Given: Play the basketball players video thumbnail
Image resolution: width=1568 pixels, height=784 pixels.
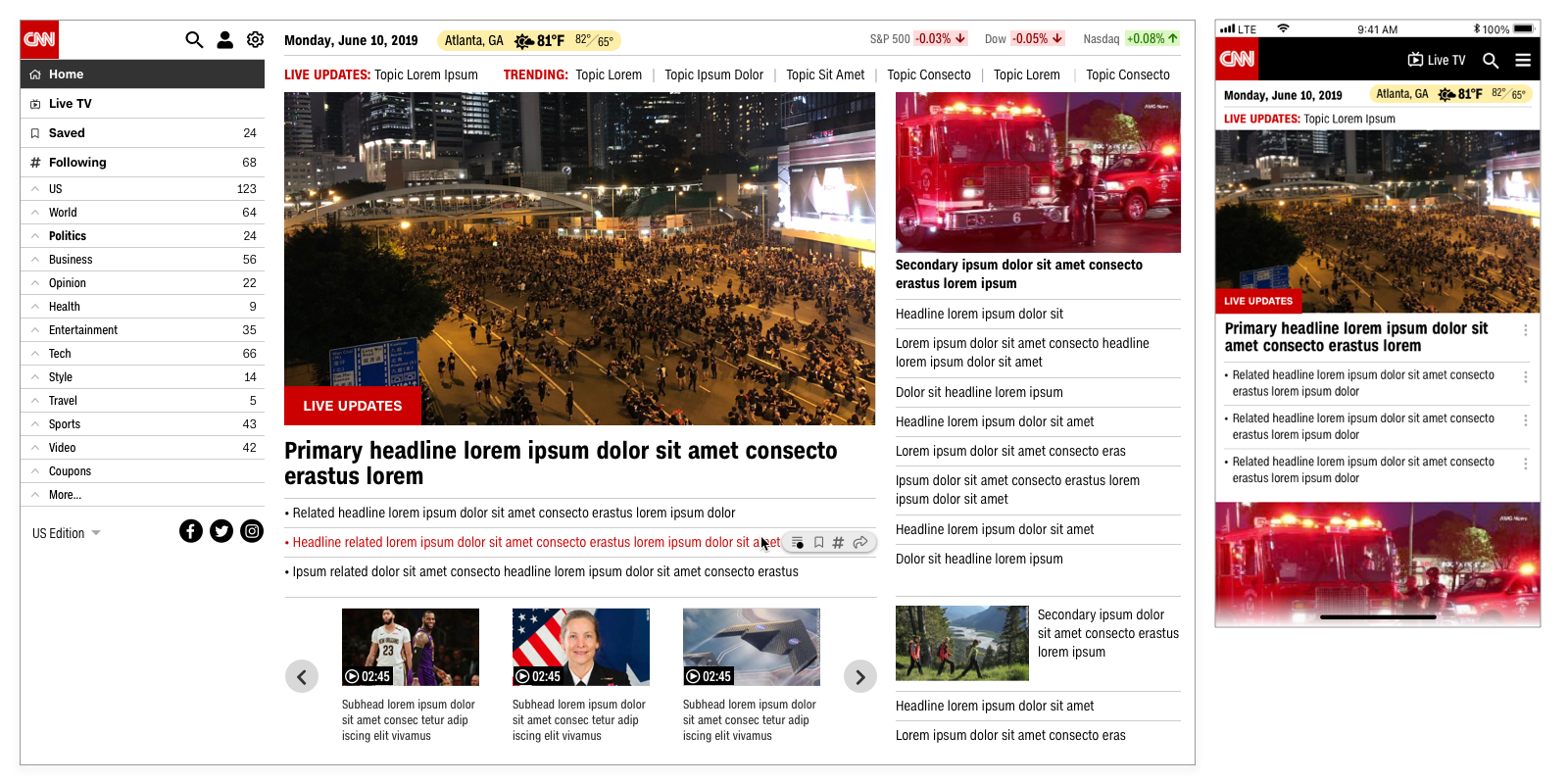Looking at the screenshot, I should (411, 647).
